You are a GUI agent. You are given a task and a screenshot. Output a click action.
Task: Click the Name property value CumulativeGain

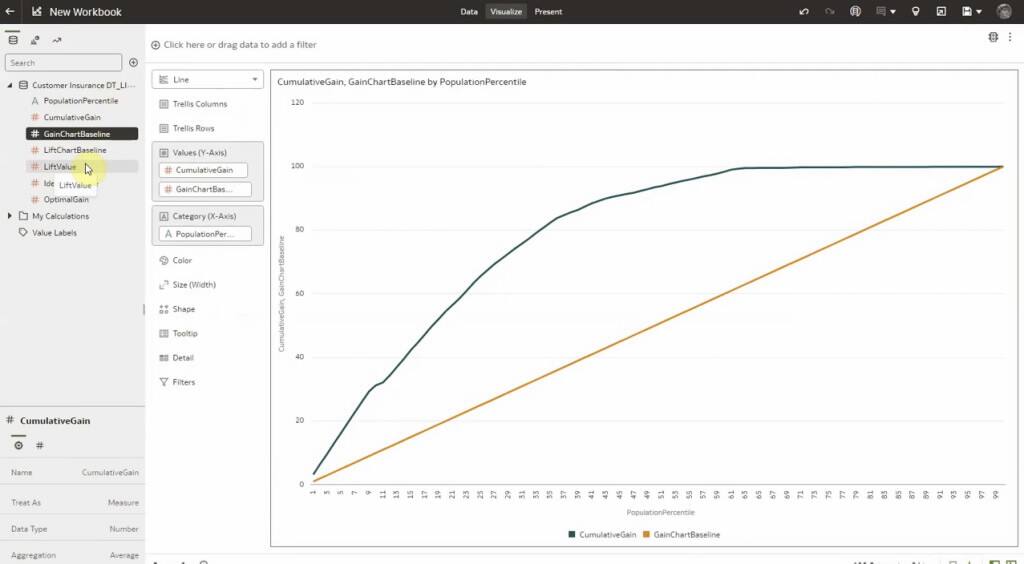[110, 473]
